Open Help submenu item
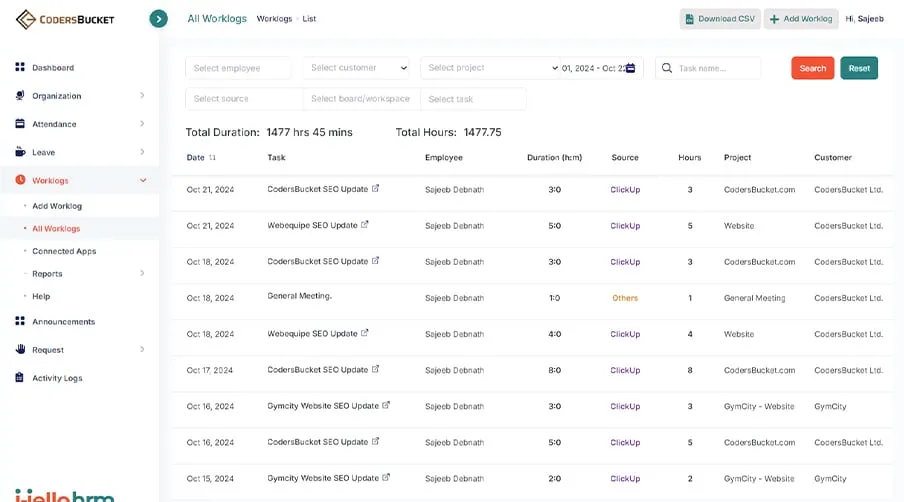Viewport: 904px width, 502px height. click(x=41, y=296)
